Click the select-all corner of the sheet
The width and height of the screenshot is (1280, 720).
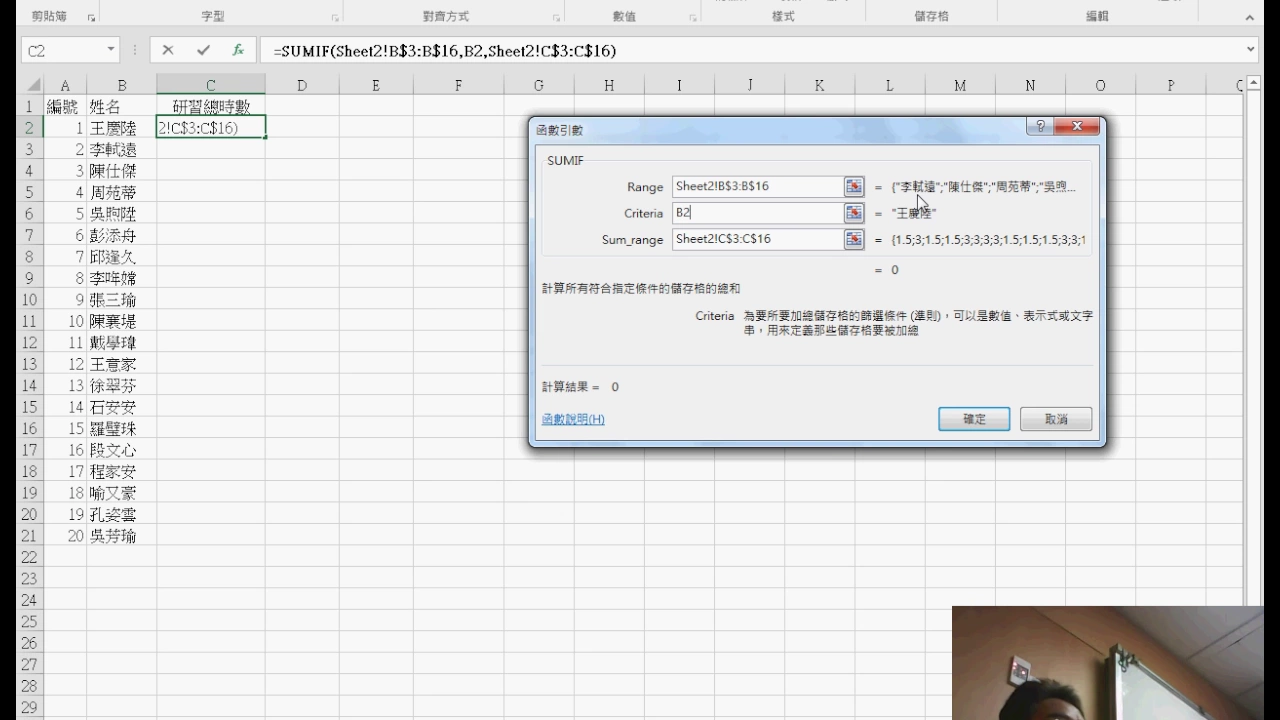31,86
